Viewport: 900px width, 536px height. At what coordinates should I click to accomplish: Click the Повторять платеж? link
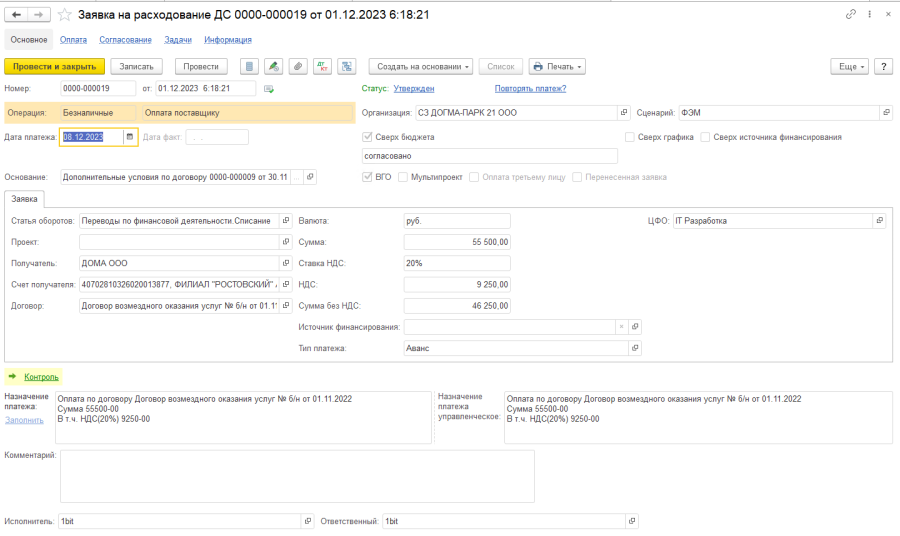pos(530,89)
